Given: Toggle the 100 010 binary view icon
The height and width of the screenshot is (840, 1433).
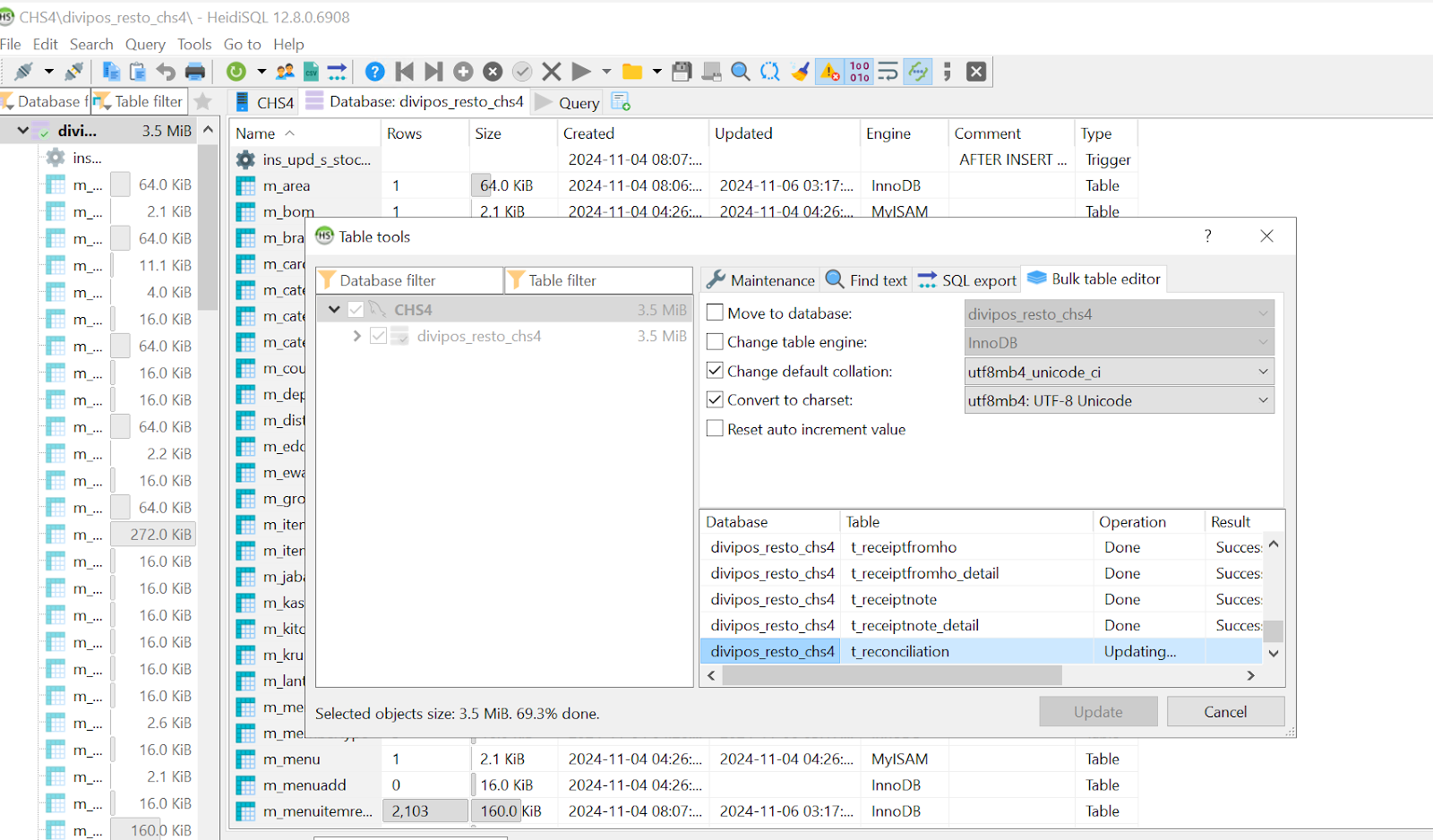Looking at the screenshot, I should click(x=860, y=72).
